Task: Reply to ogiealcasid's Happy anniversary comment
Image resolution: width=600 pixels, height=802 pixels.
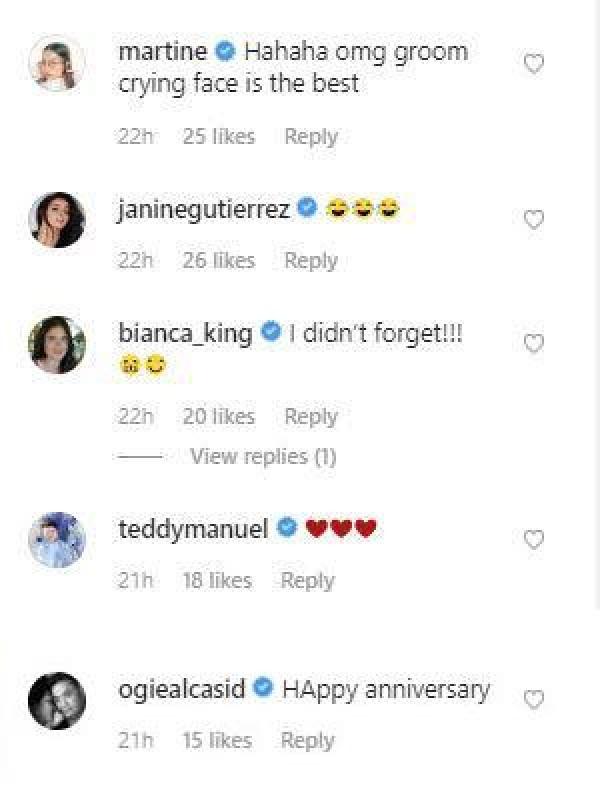Action: click(306, 741)
